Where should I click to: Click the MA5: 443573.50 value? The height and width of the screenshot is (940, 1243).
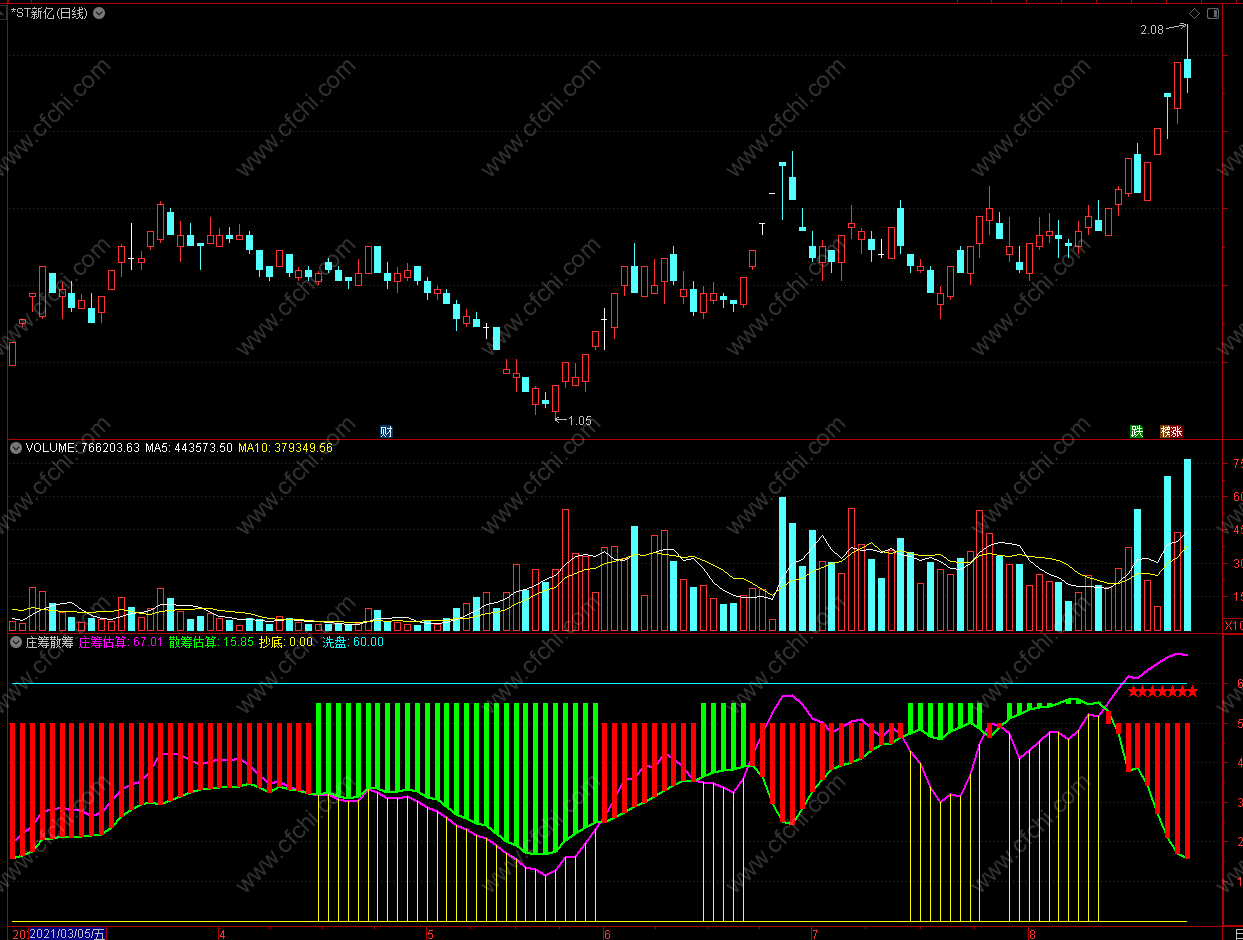tap(189, 448)
